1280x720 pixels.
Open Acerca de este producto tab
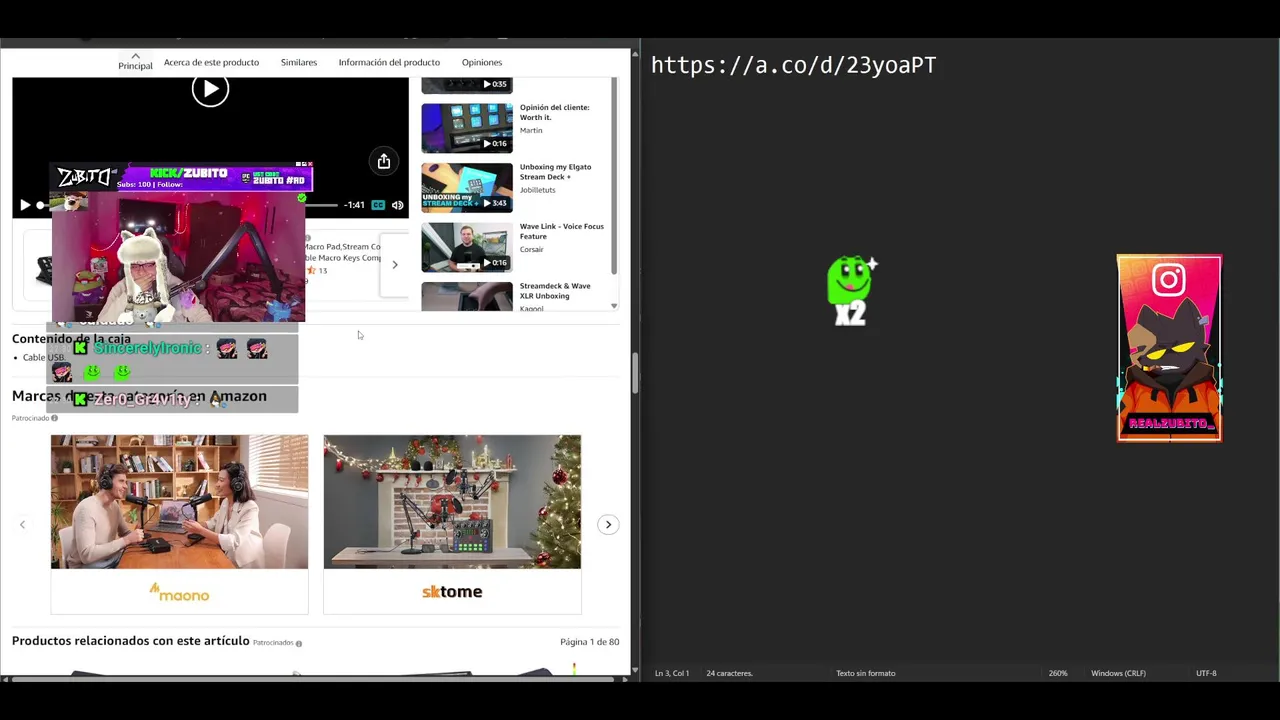(211, 62)
